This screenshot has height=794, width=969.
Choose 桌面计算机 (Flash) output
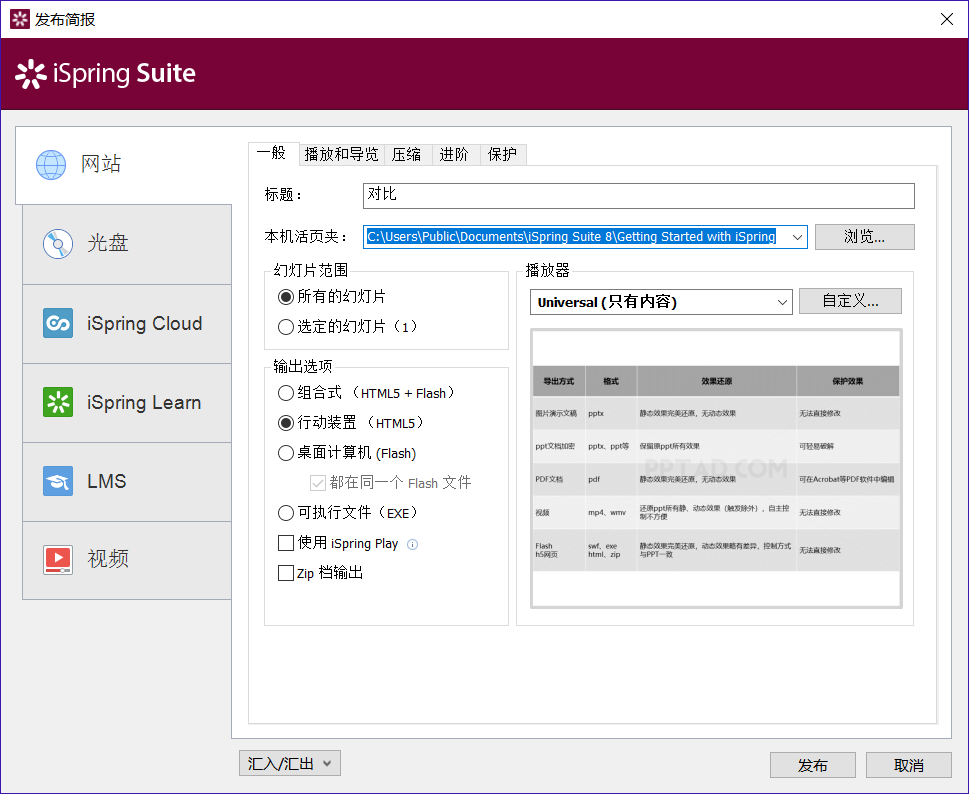(286, 454)
